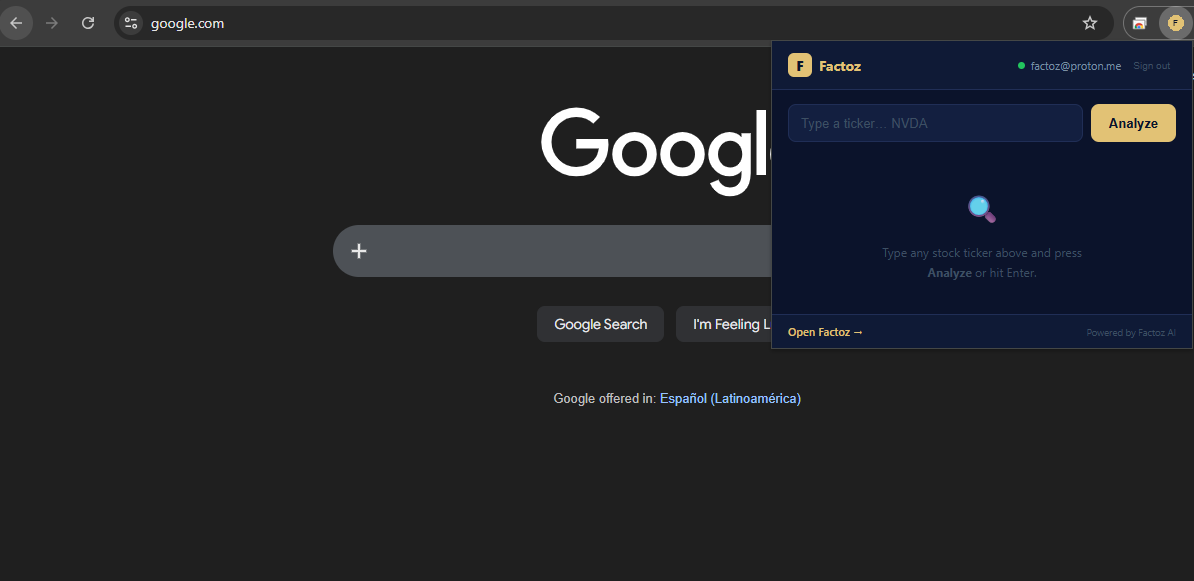
Task: Click the green online status dot
Action: [1021, 65]
